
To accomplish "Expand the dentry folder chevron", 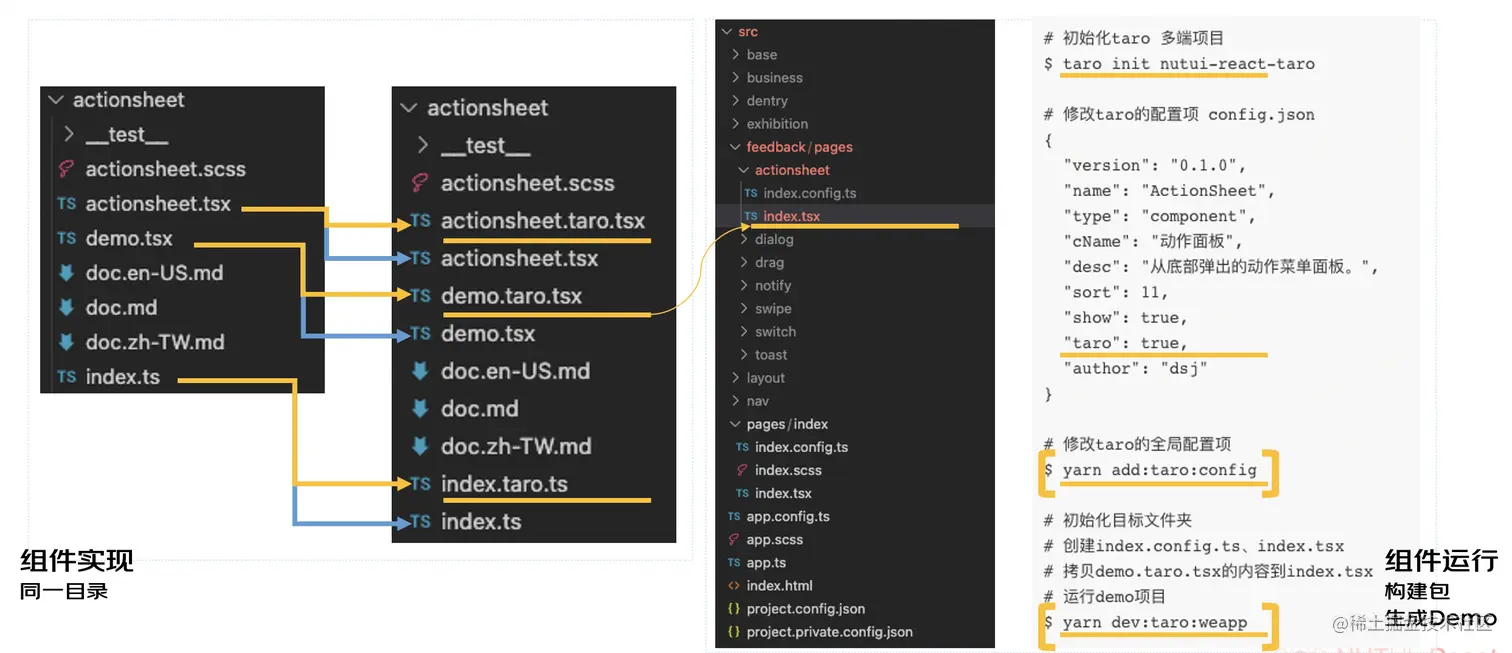I will click(x=736, y=101).
